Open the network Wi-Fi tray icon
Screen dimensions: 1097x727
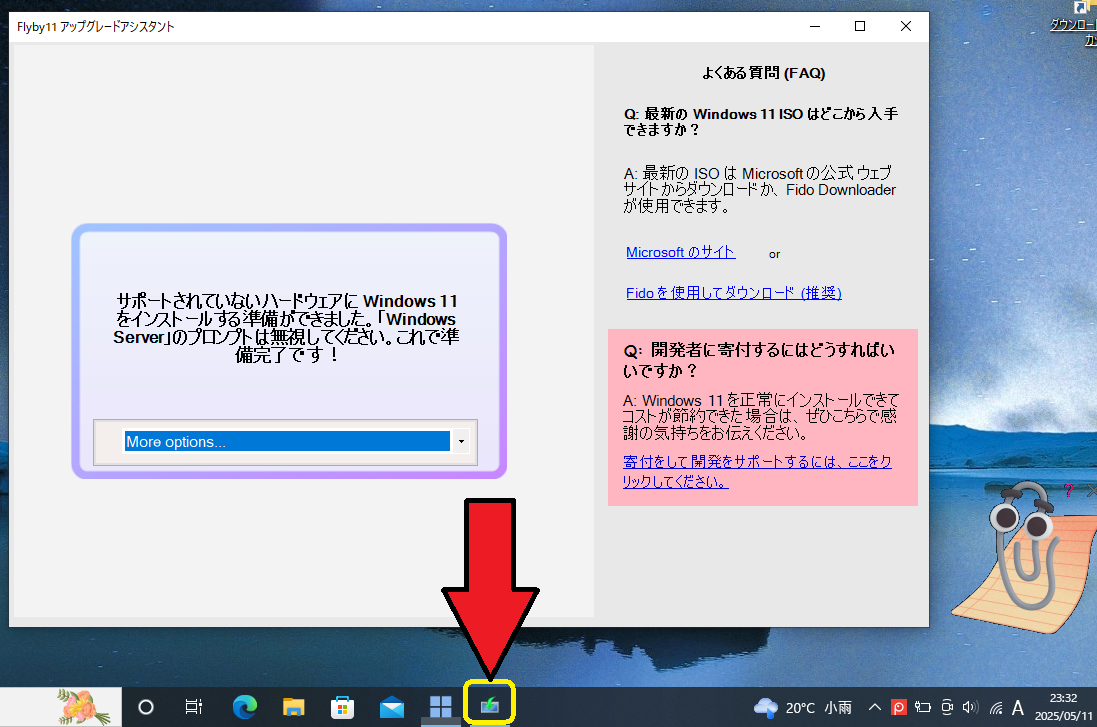996,707
